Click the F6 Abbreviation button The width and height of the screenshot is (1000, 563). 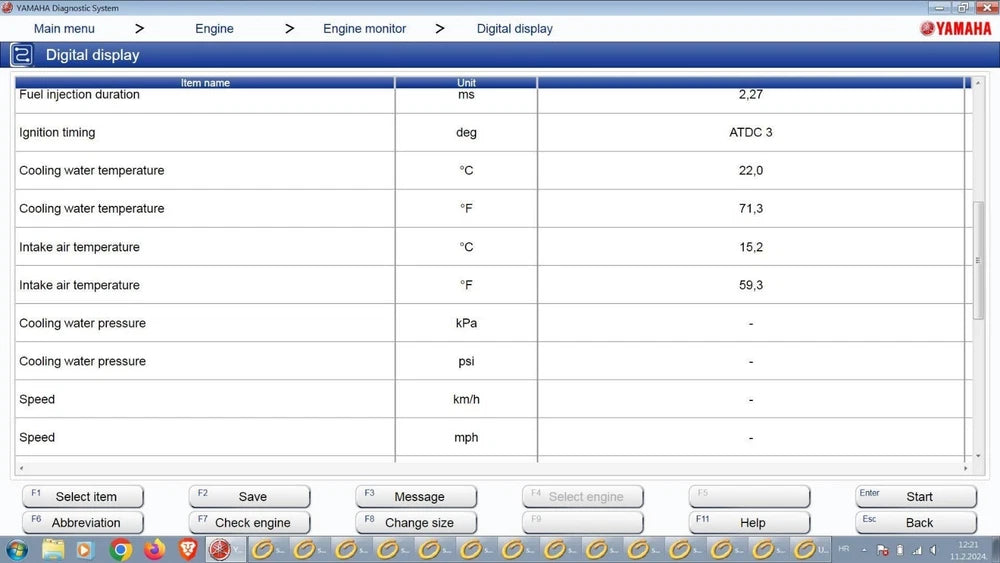click(83, 522)
